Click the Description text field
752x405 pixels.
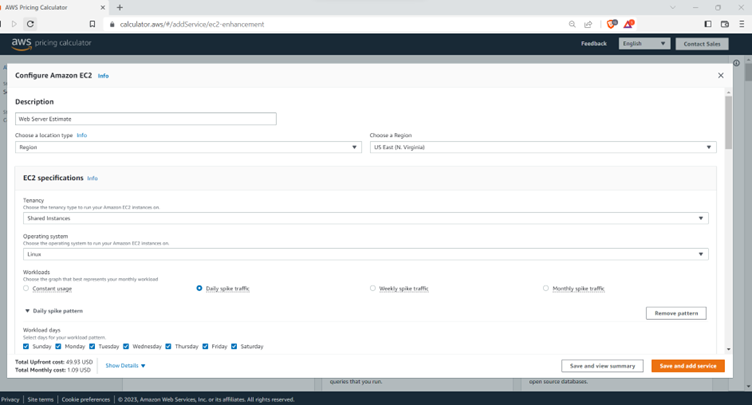coord(145,118)
